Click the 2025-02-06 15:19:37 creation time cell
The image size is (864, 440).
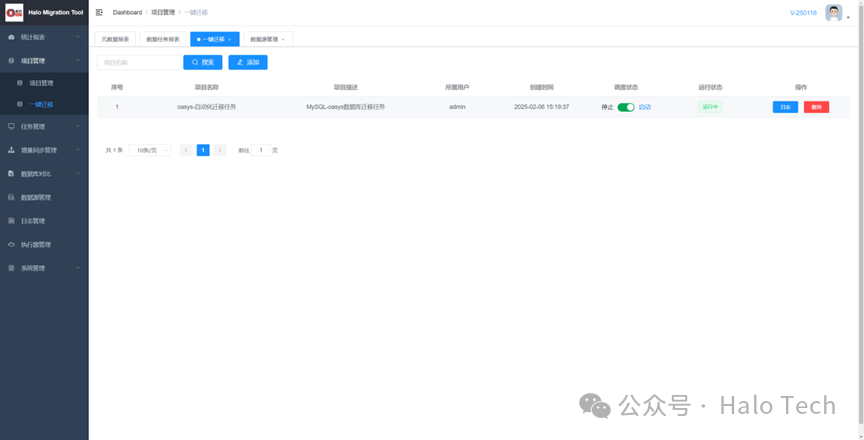coord(542,107)
